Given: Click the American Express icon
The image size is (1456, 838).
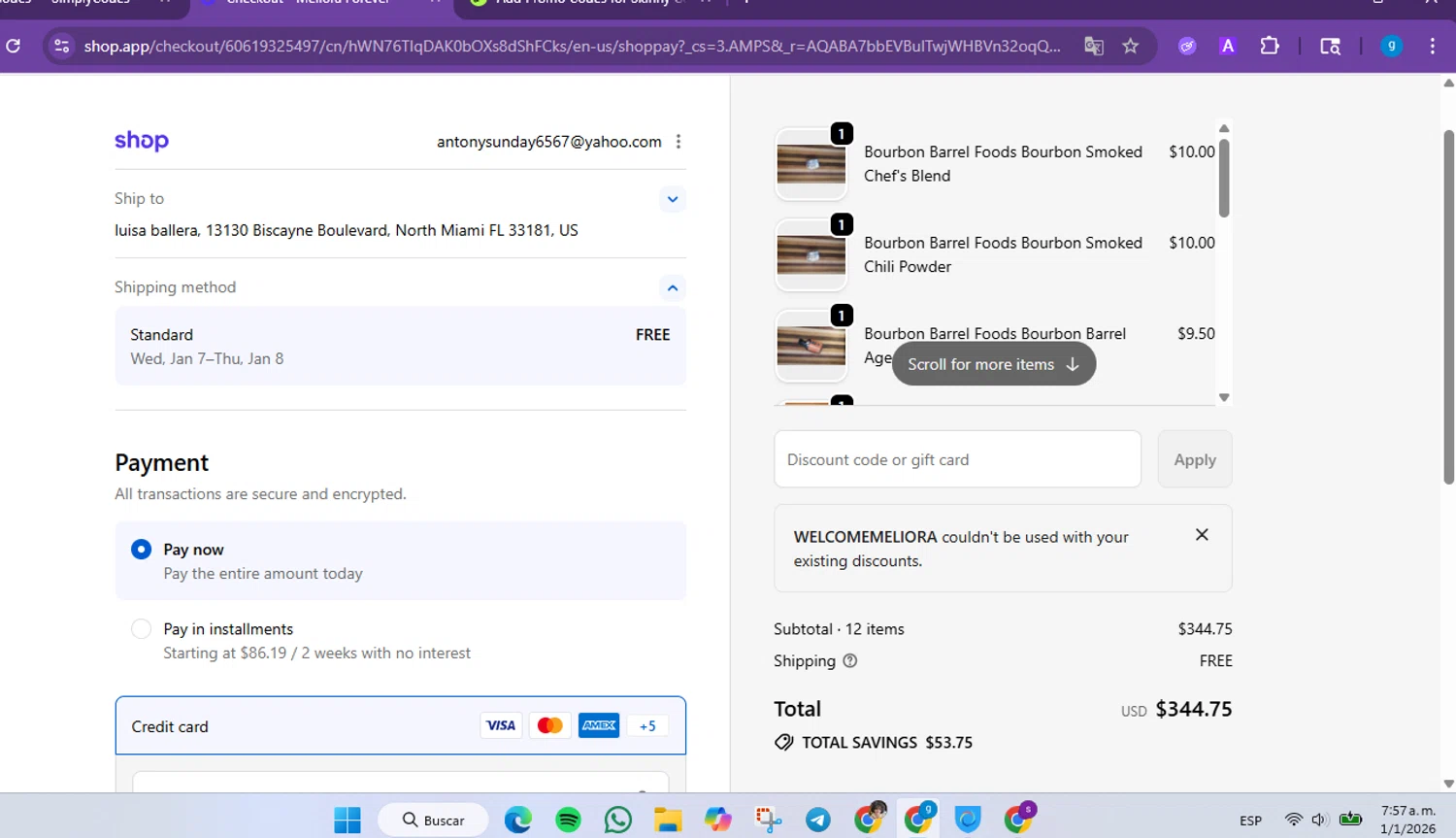Looking at the screenshot, I should (x=599, y=725).
